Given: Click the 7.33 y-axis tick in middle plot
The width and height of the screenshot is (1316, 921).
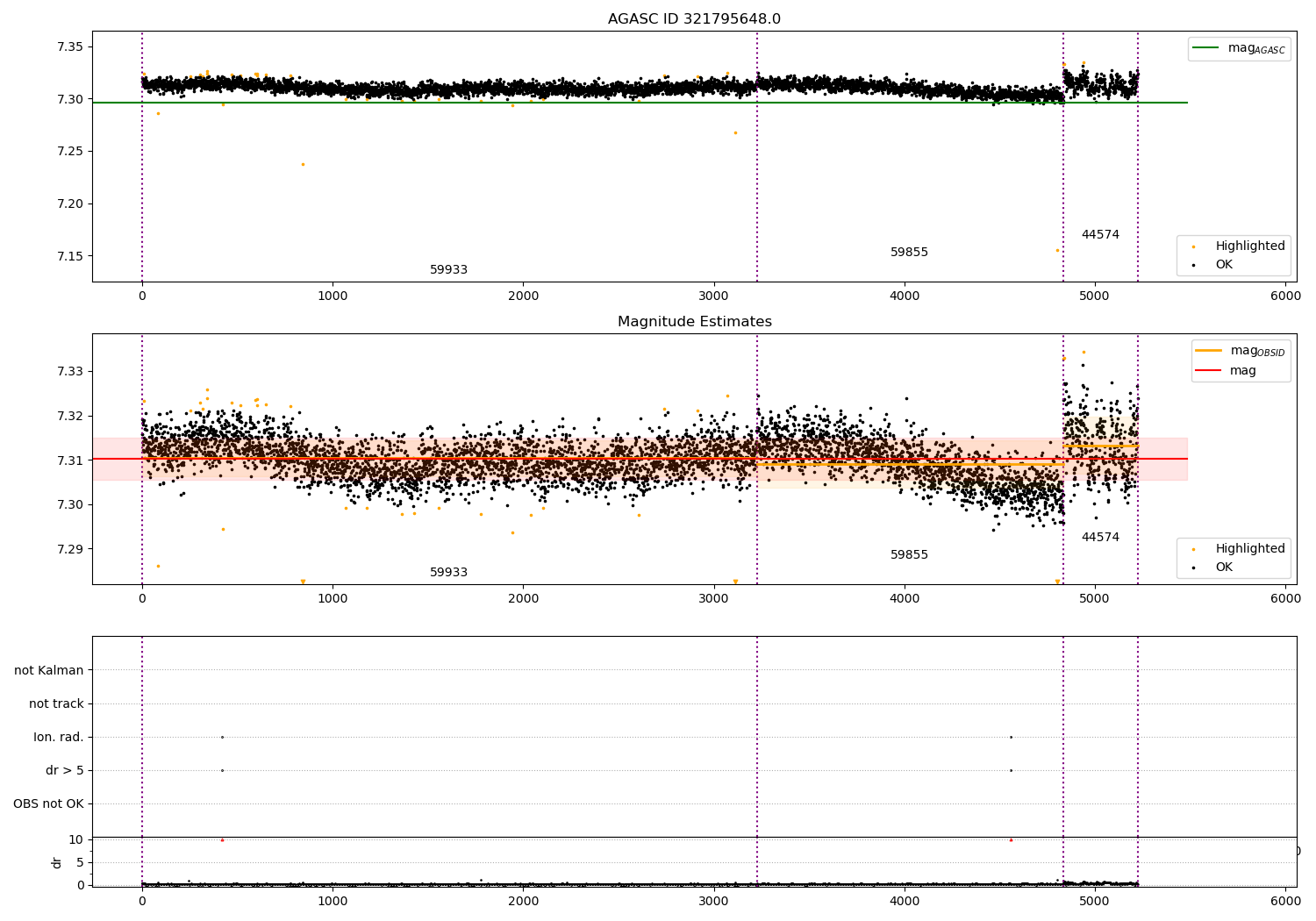Looking at the screenshot, I should pos(69,371).
